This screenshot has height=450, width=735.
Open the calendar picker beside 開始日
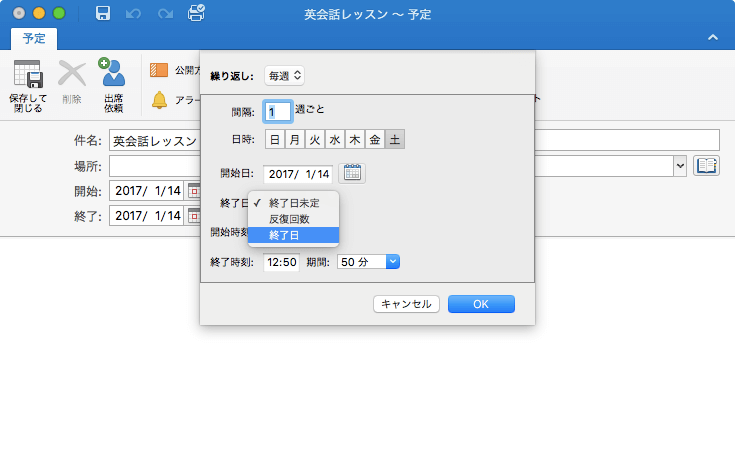(x=352, y=173)
